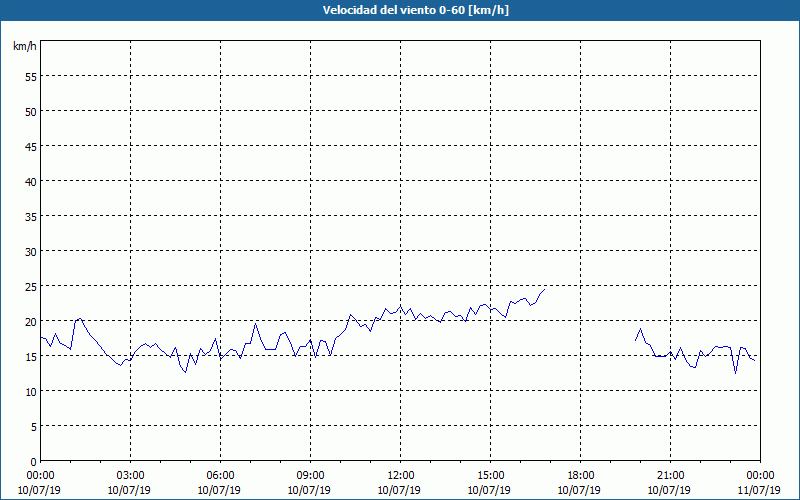Click the 15:00 time label on the x-axis
Viewport: 800px width, 500px height.
490,476
